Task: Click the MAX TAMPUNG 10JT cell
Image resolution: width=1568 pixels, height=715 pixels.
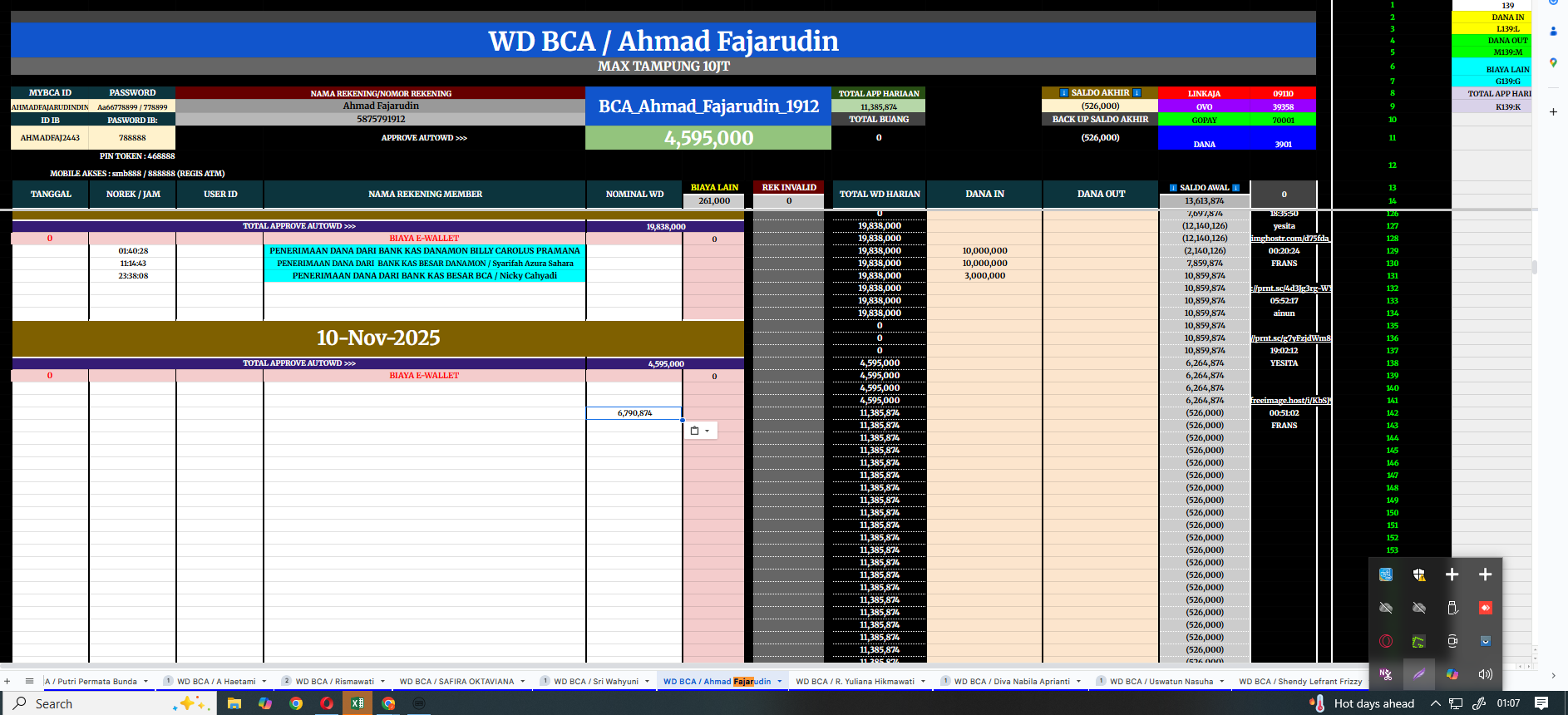Action: click(663, 67)
